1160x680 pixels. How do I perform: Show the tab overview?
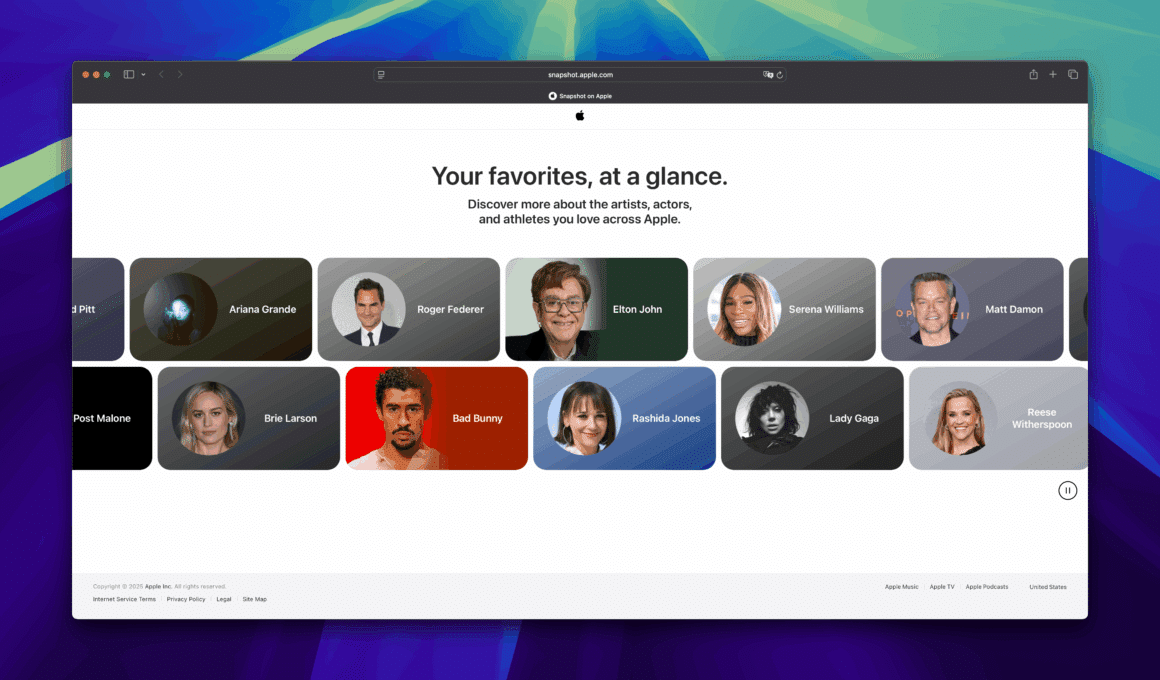coord(1073,74)
